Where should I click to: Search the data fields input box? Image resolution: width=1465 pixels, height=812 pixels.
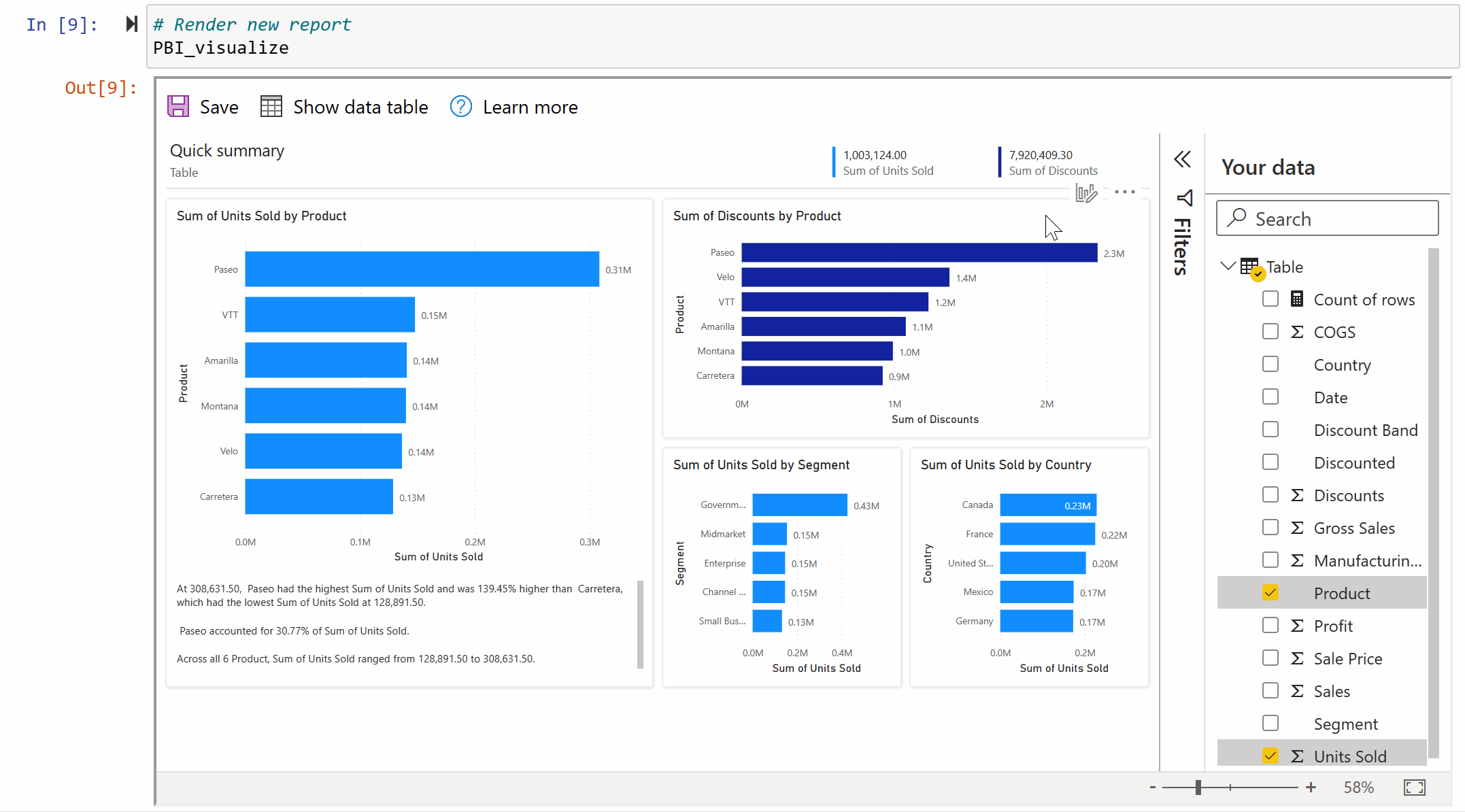[x=1327, y=218]
